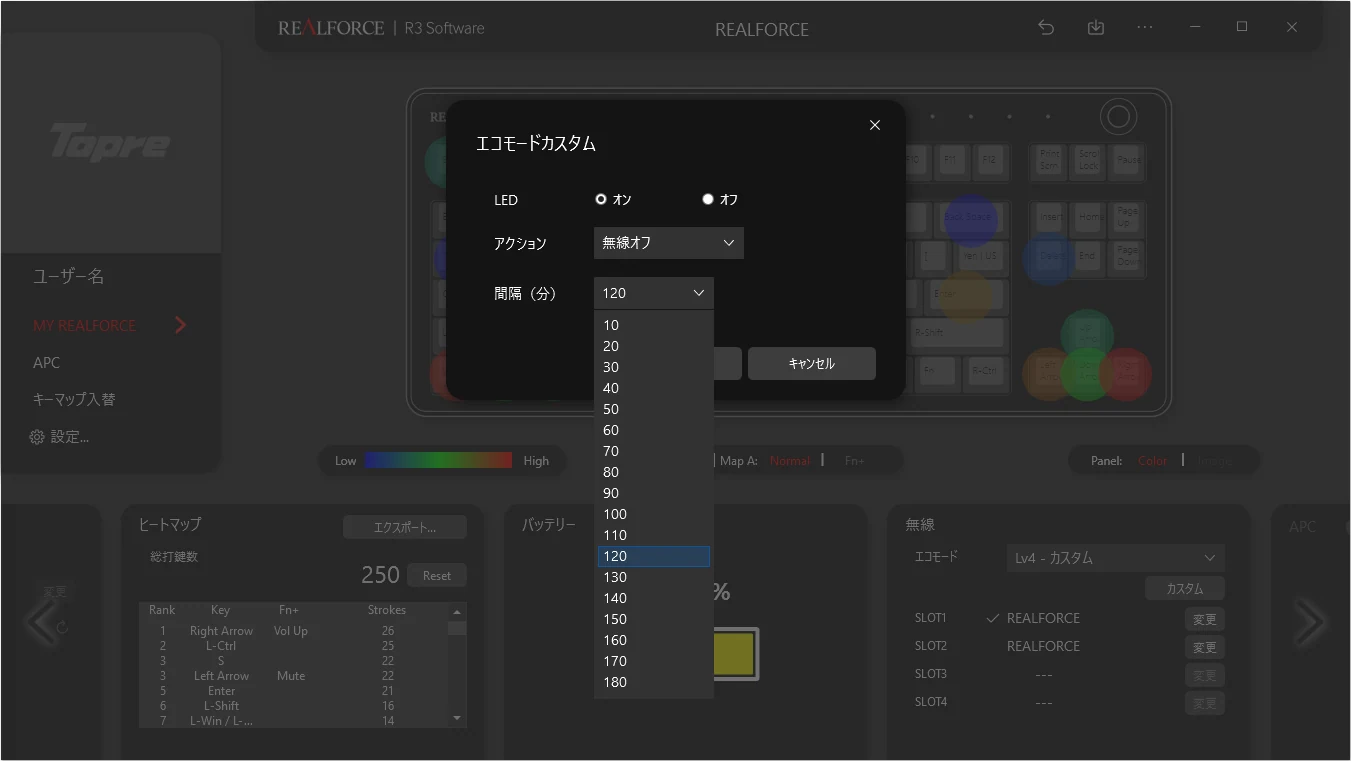Image resolution: width=1351 pixels, height=761 pixels.
Task: Open the three-dots more options menu
Action: tap(1145, 28)
